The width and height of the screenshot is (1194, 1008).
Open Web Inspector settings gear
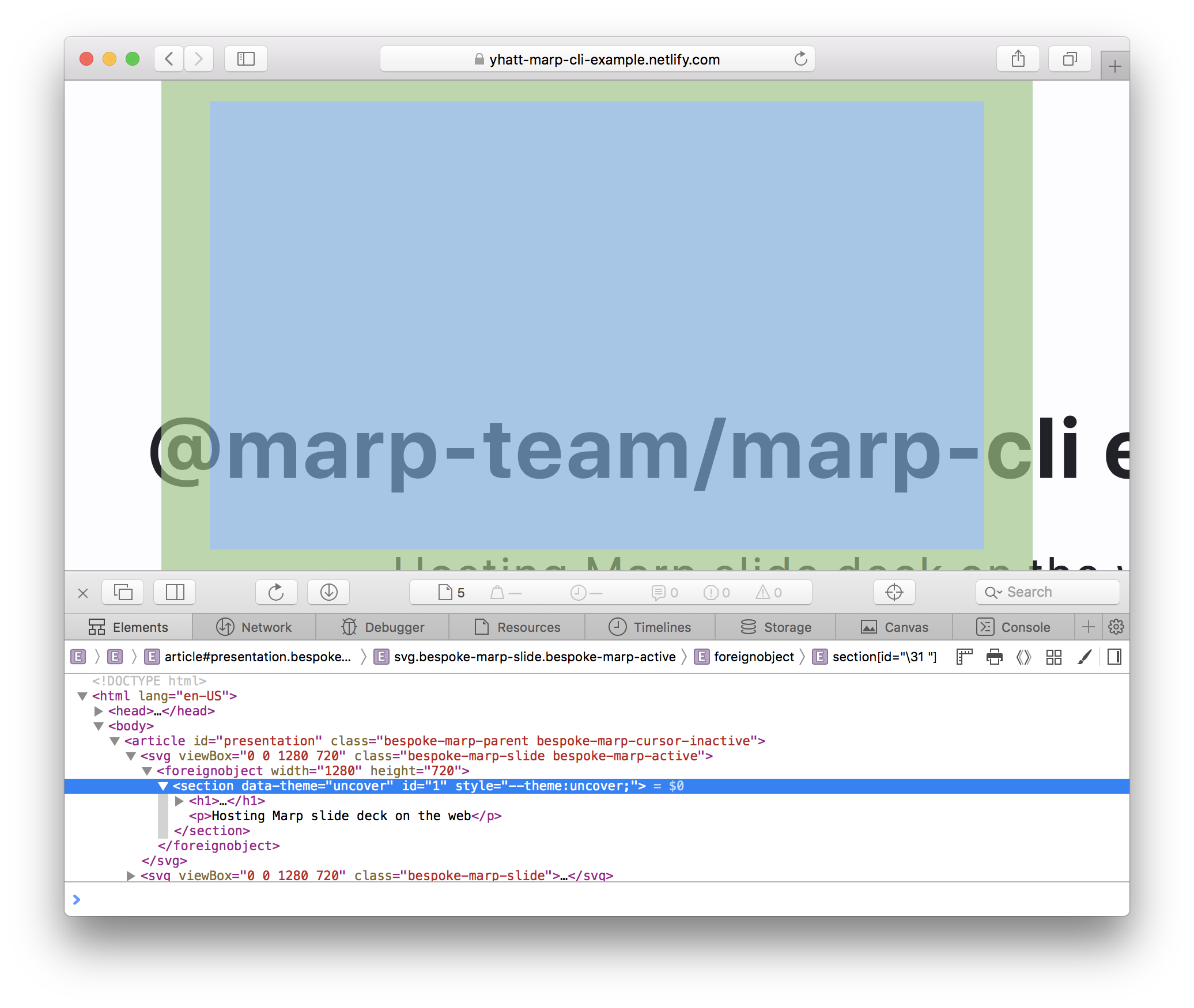[1116, 627]
